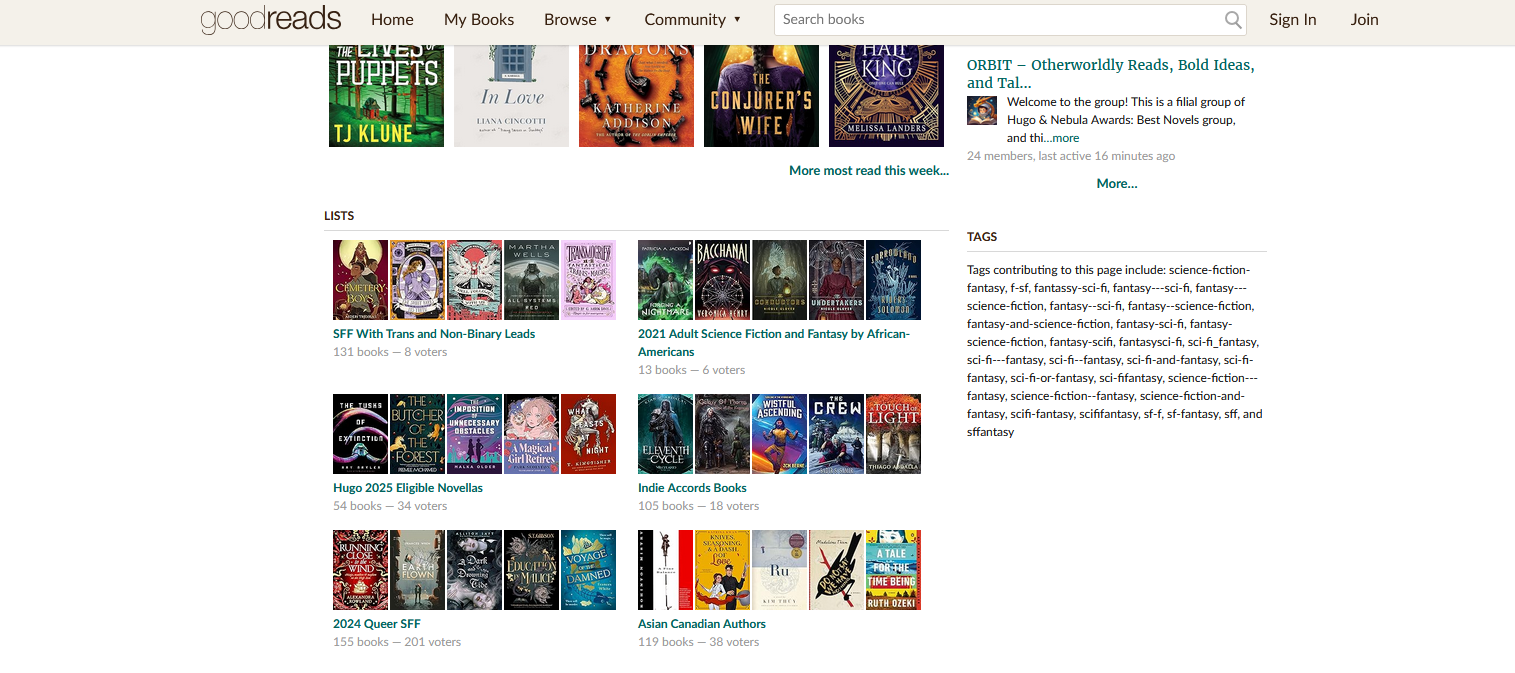The width and height of the screenshot is (1515, 673).
Task: Open Asian Canadian Authors list
Action: pyautogui.click(x=702, y=624)
